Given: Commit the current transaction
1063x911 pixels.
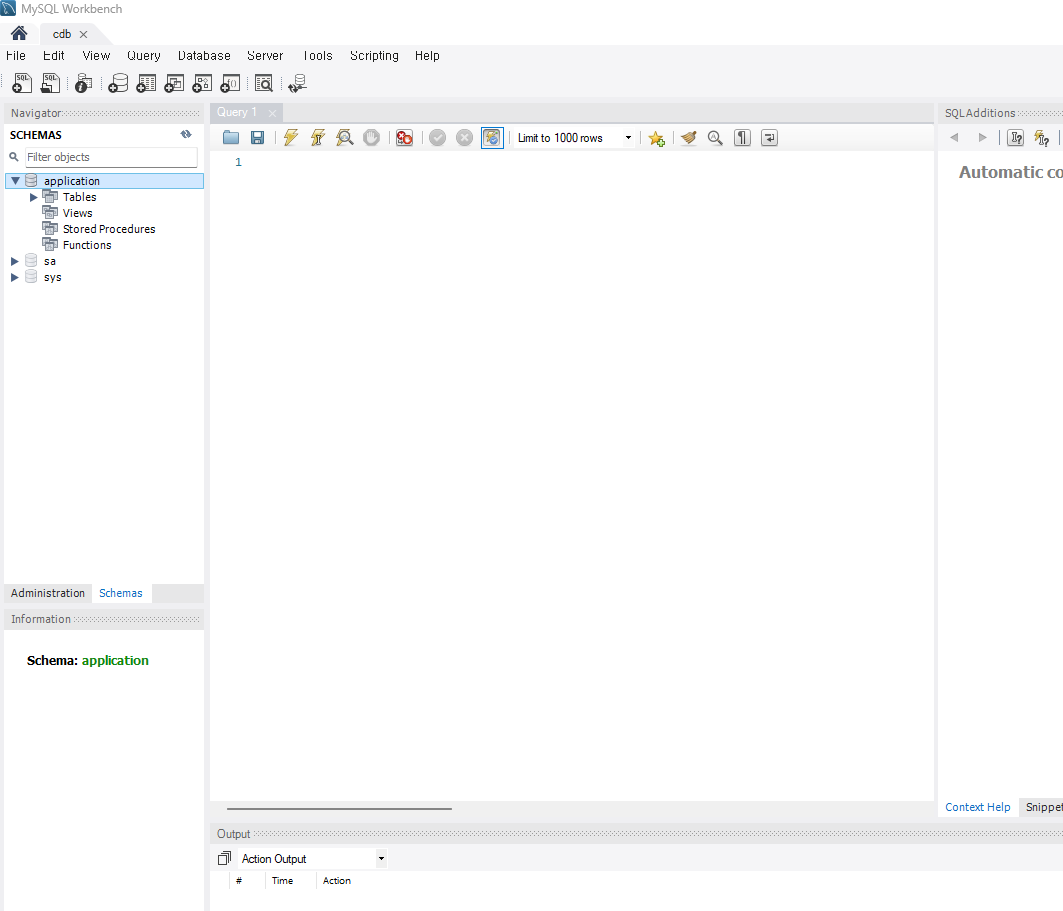Looking at the screenshot, I should [x=438, y=138].
